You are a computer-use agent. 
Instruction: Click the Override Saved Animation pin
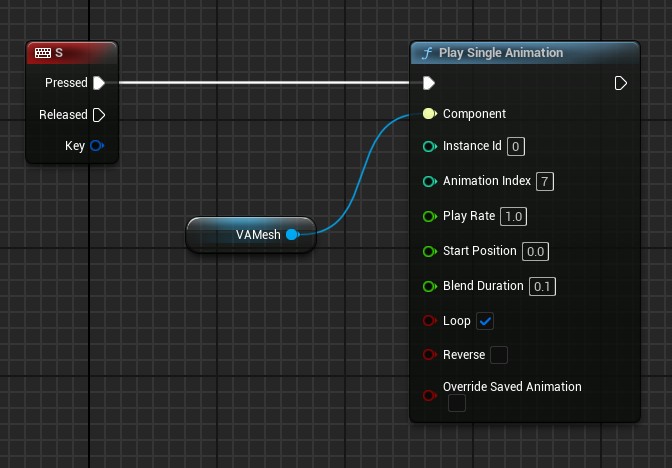click(429, 395)
